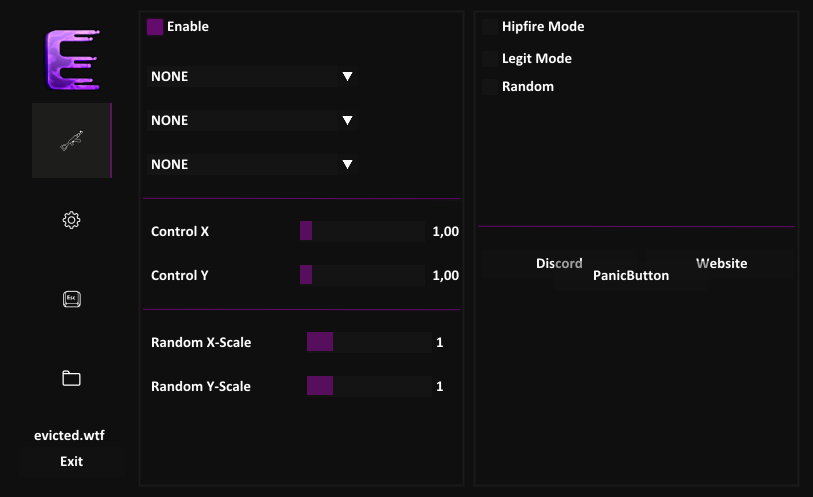Check the Random option
This screenshot has height=497, width=813.
[489, 87]
